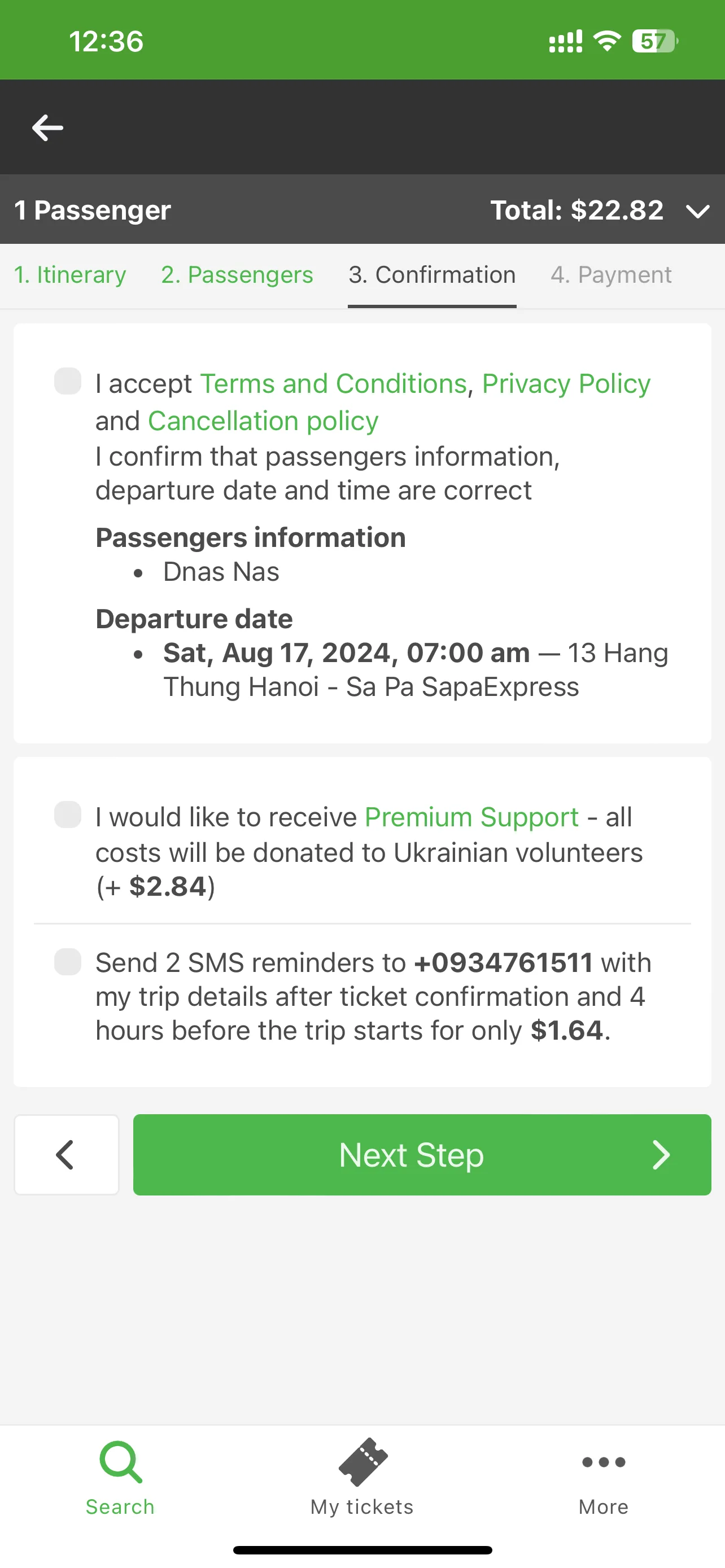
Task: Tap the arrow on Next Step button
Action: 661,1155
